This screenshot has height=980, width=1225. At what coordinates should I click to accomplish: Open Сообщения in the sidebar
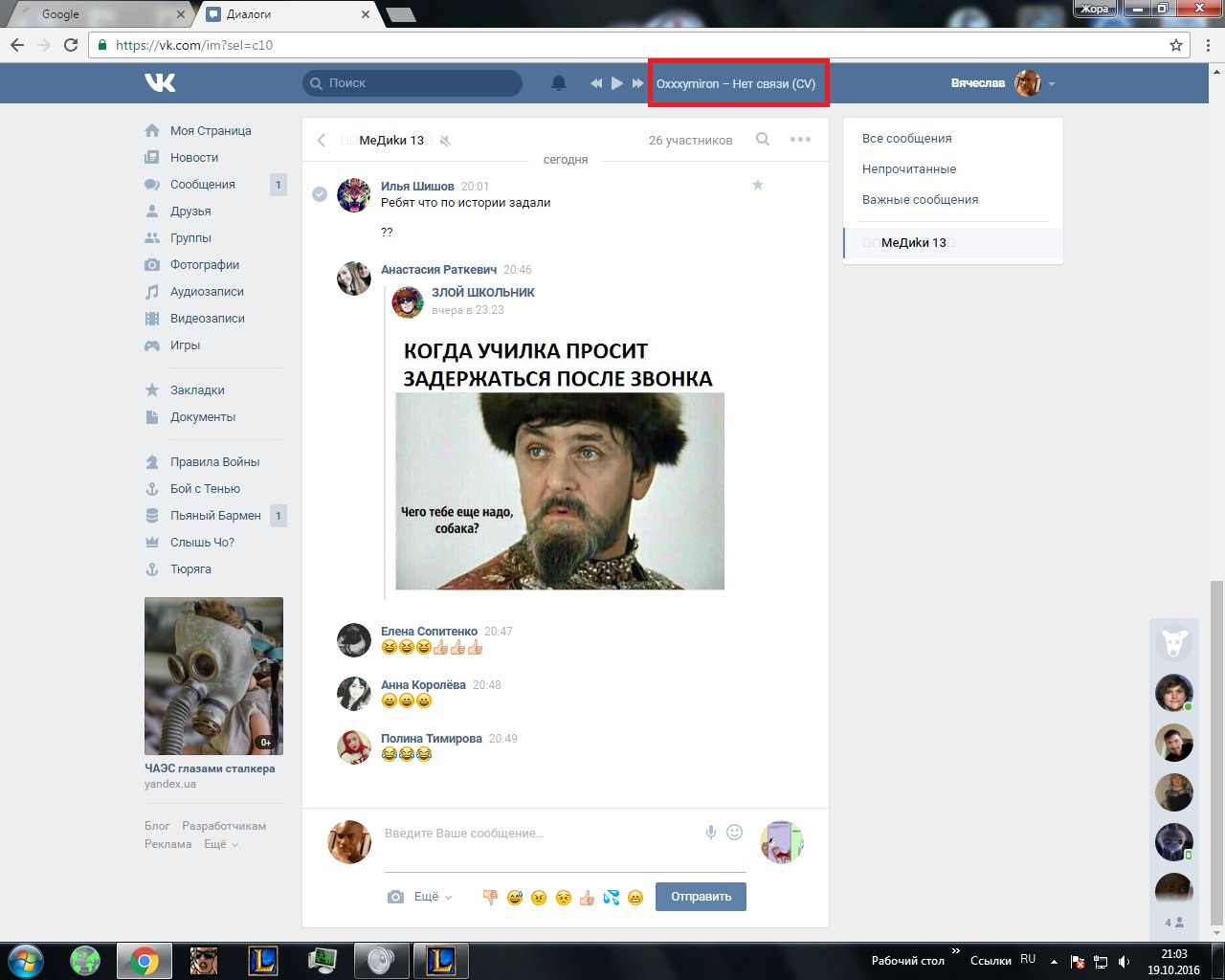(x=203, y=184)
